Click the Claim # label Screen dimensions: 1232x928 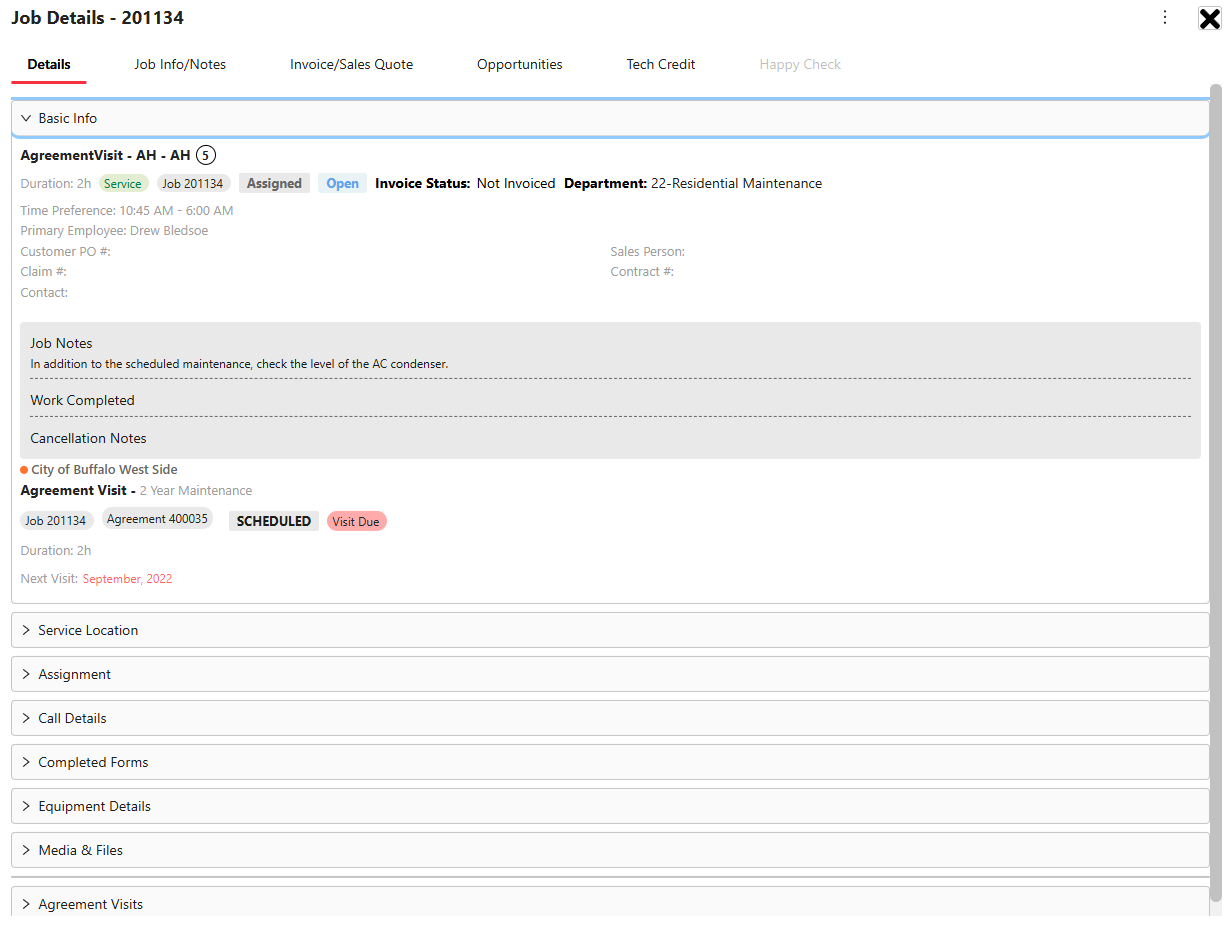coord(43,272)
